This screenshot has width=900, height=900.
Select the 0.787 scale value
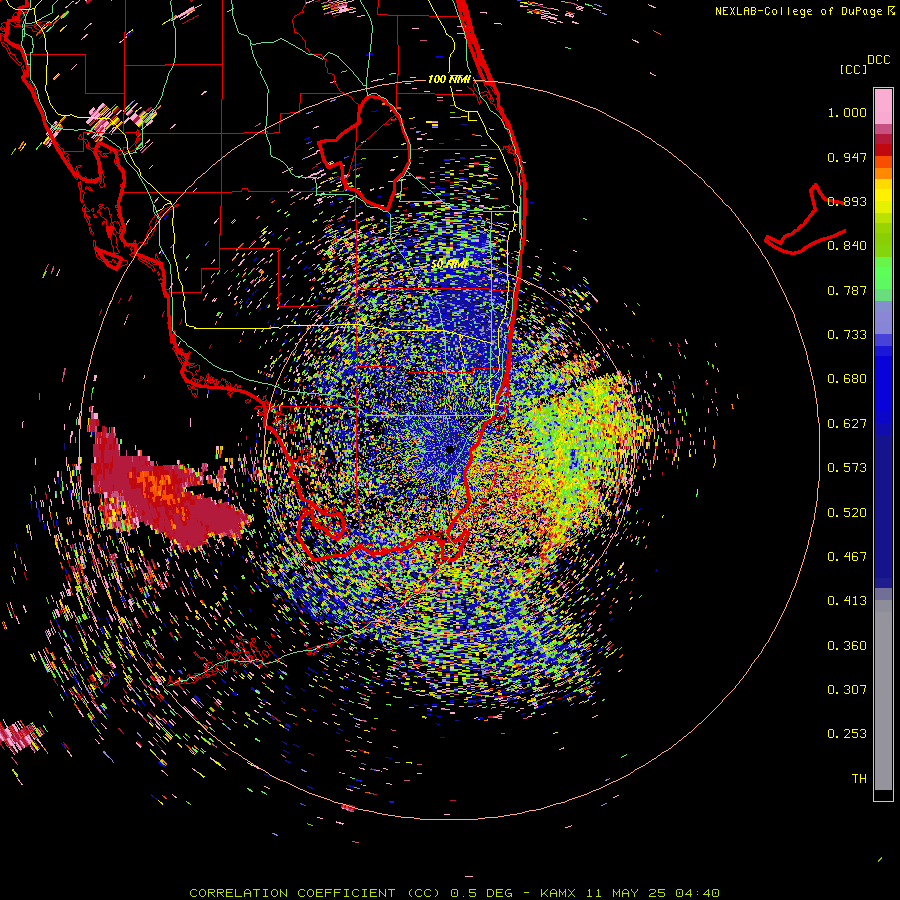(847, 290)
